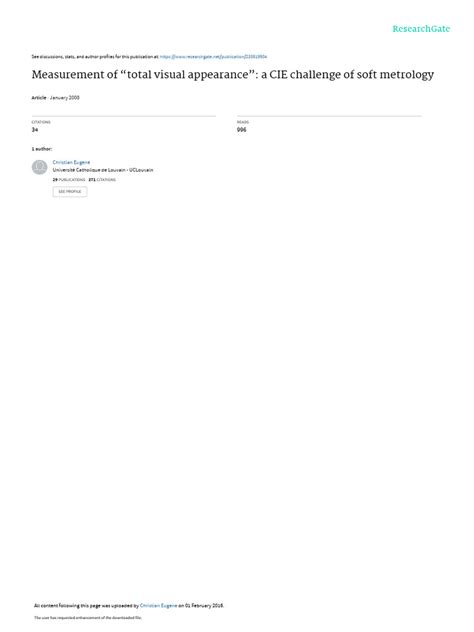Click the "user has requested enhancement" note
The width and height of the screenshot is (474, 632).
tap(88, 618)
